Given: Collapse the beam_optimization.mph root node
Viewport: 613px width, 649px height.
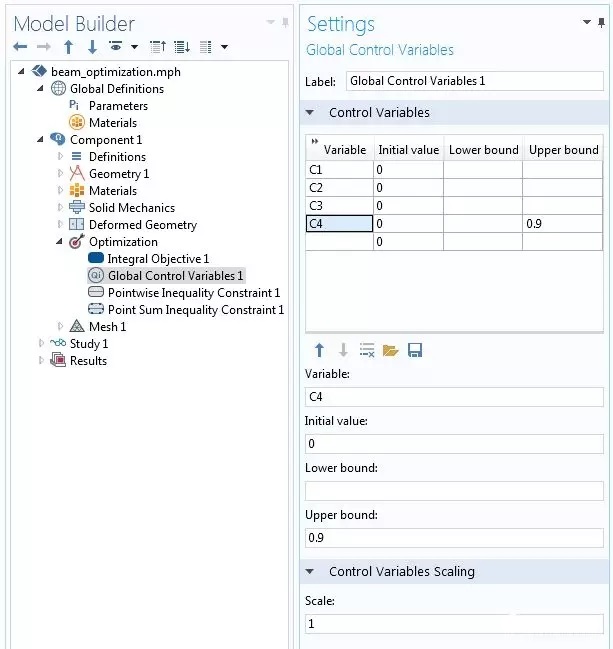Looking at the screenshot, I should coord(21,71).
